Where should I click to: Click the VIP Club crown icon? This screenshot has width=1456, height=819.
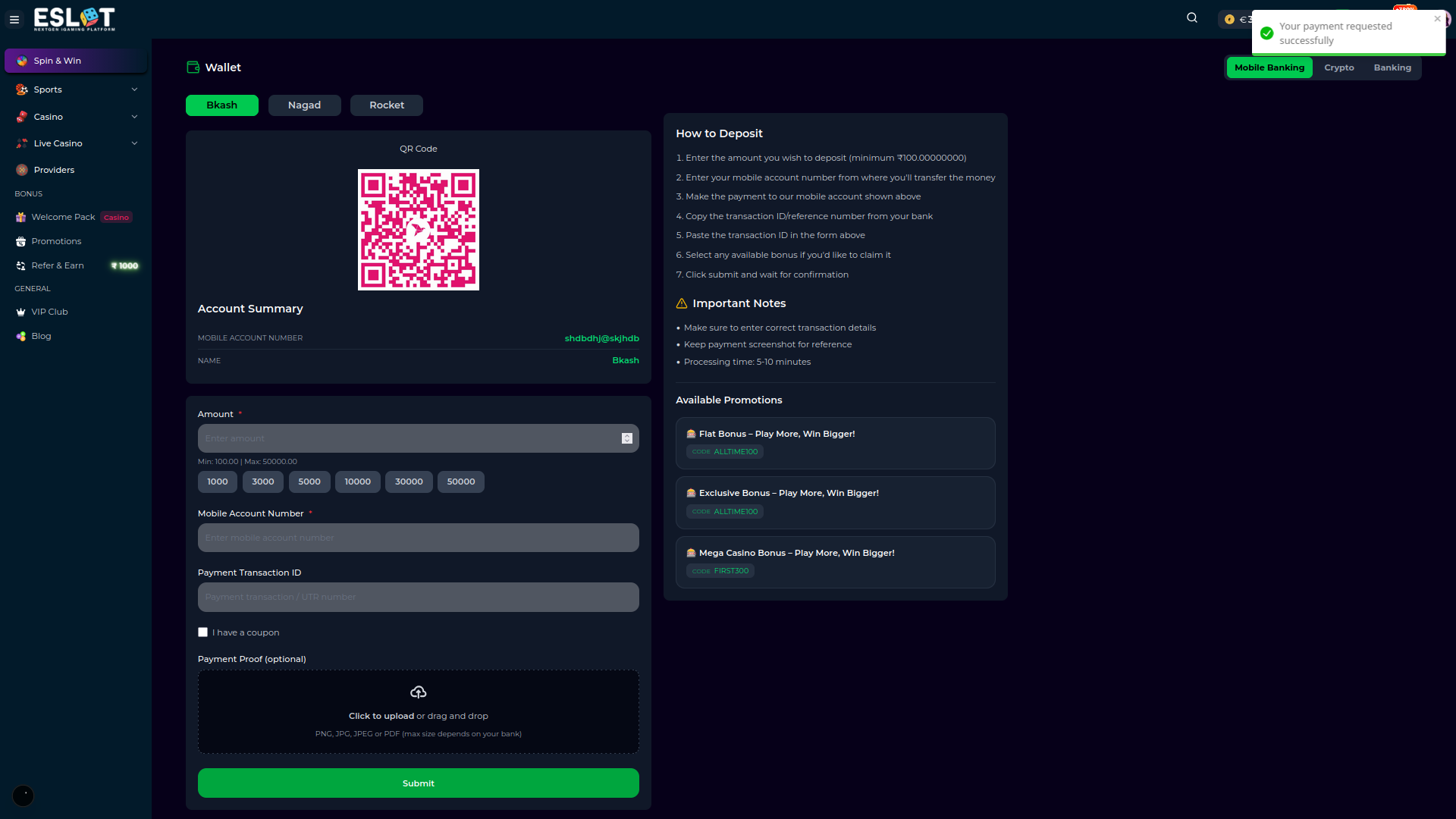tap(21, 312)
